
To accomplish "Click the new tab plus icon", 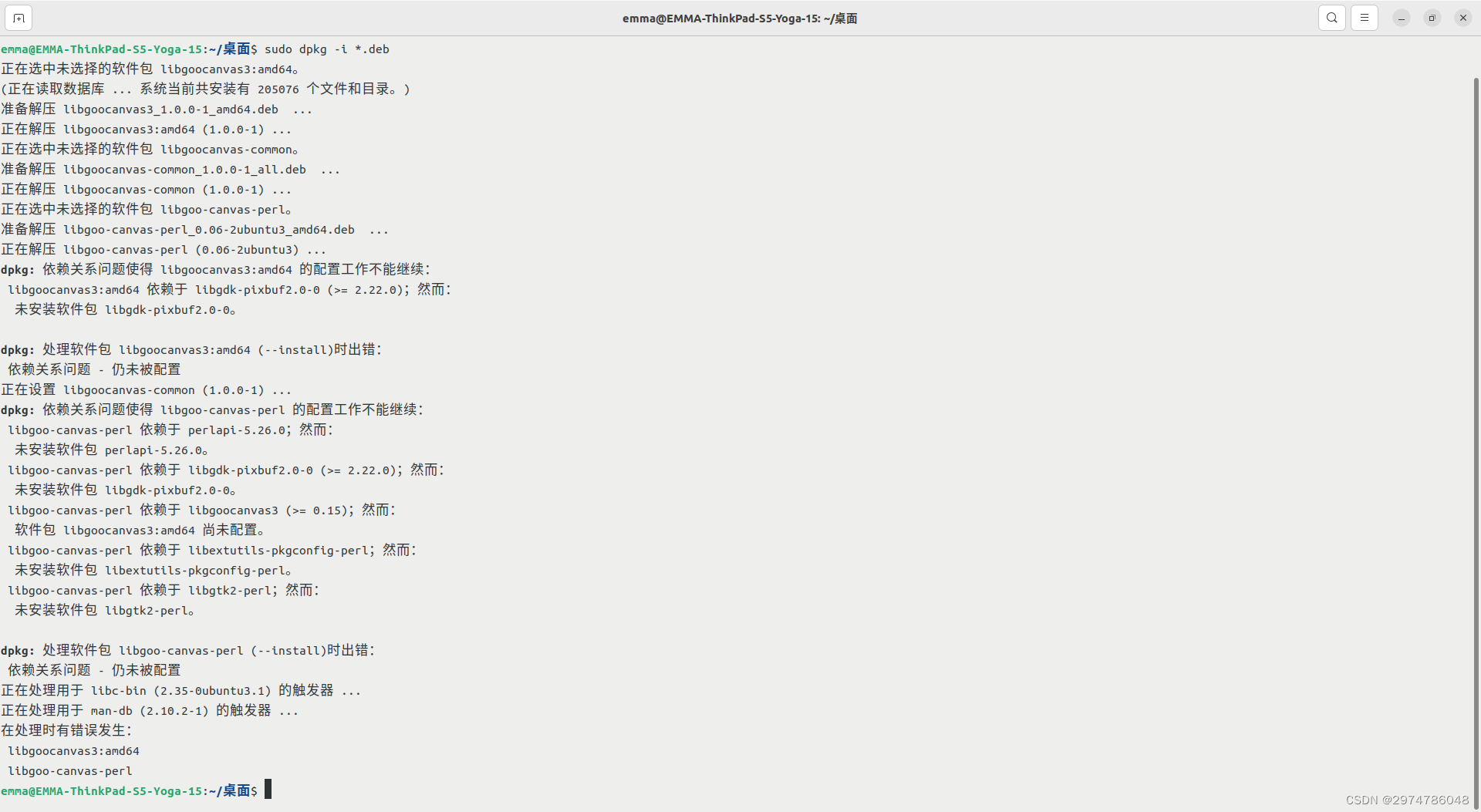I will pos(18,17).
